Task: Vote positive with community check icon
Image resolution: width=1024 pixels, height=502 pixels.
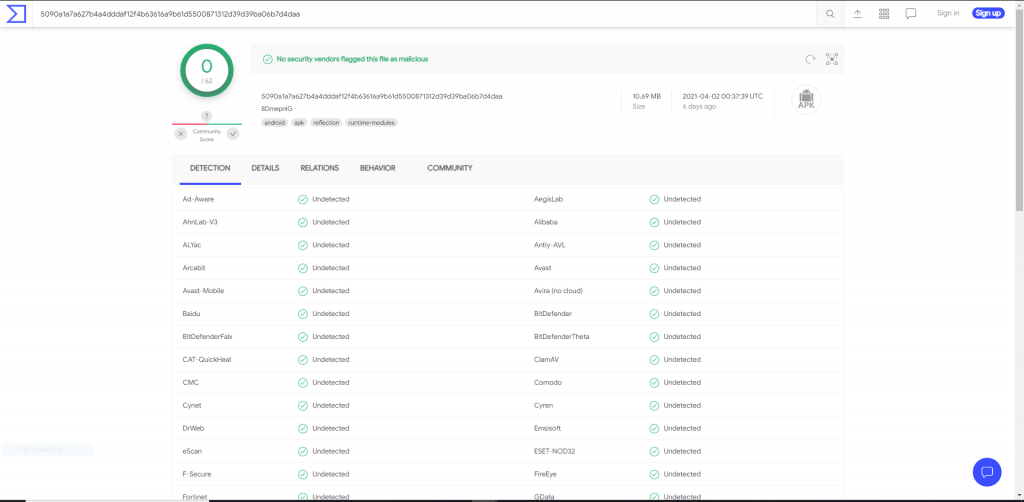Action: tap(233, 134)
